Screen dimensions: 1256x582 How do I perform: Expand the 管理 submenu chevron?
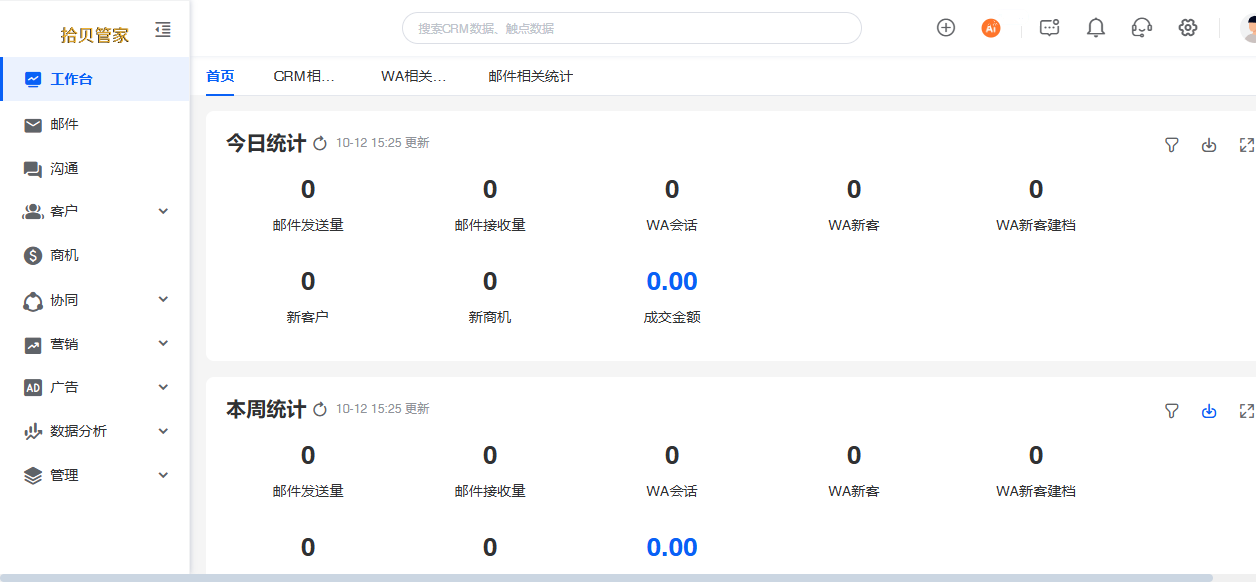click(x=164, y=475)
